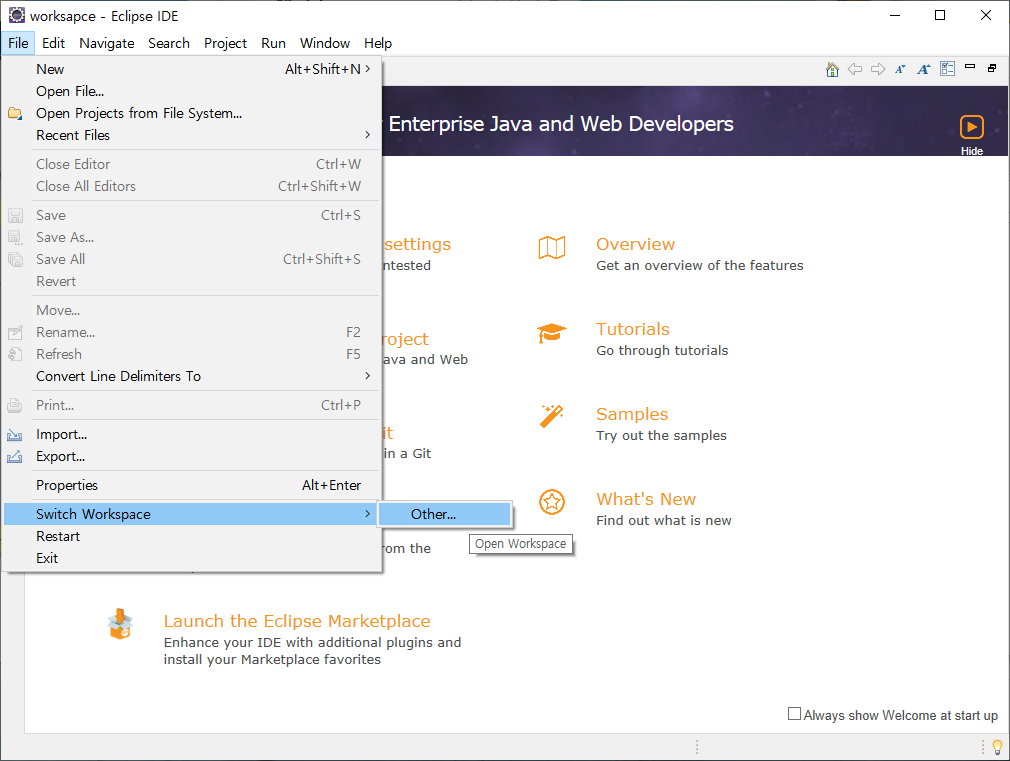
Task: Open the What's New link
Action: 645,499
